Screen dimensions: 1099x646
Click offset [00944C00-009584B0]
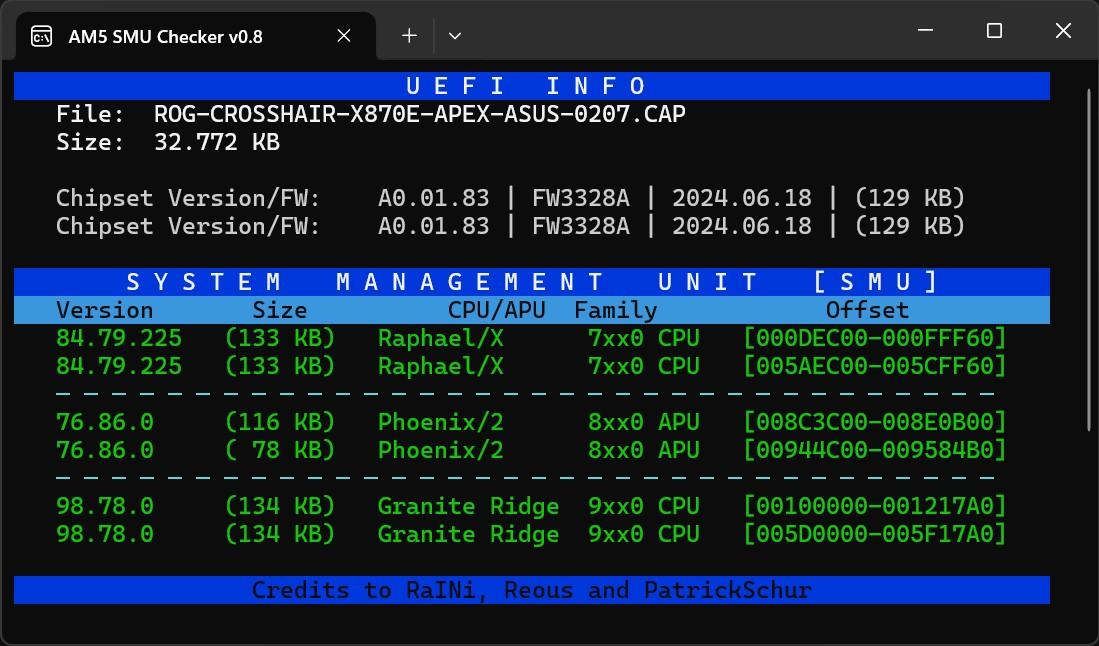coord(875,450)
